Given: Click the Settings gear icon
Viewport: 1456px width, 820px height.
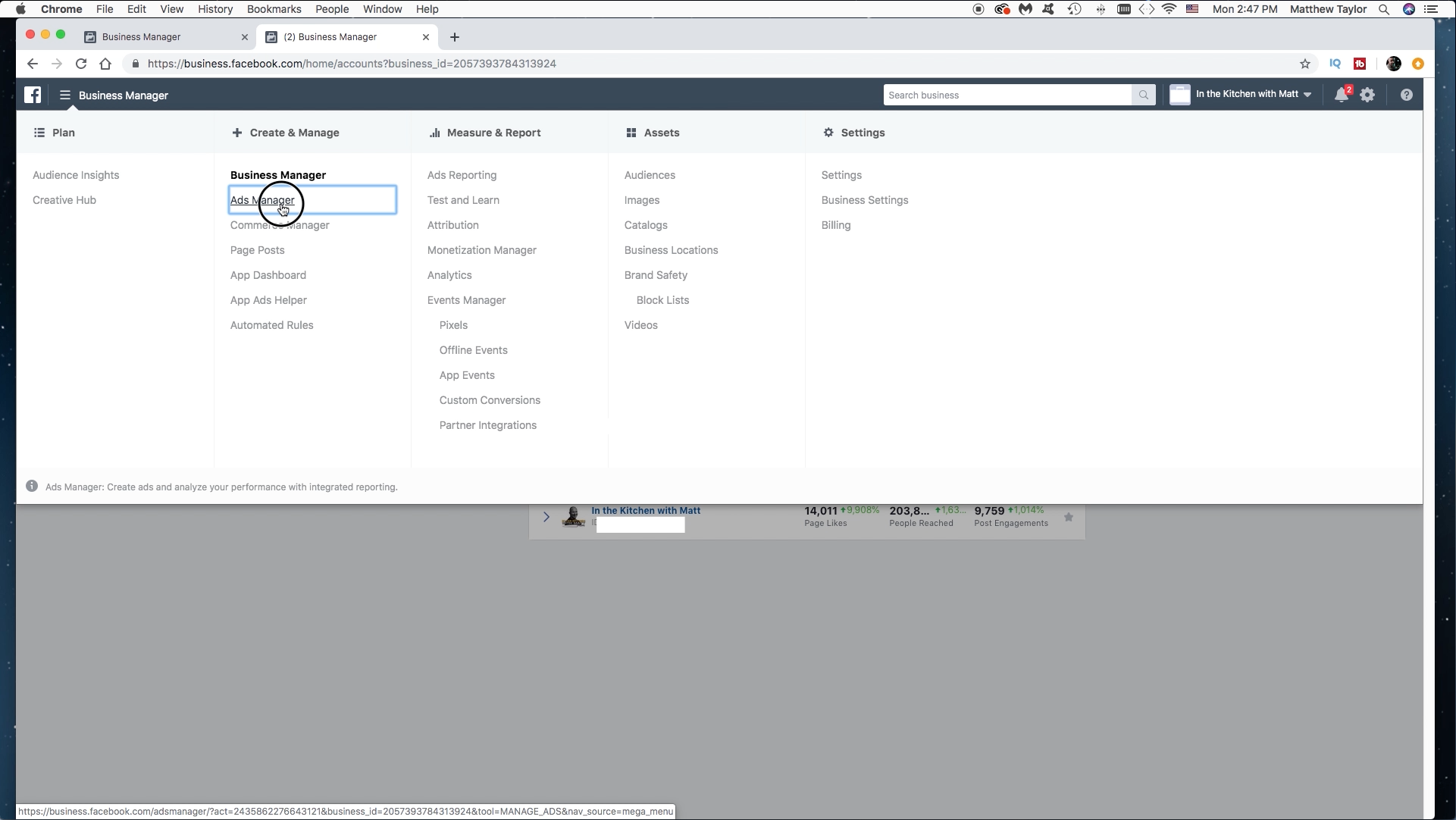Looking at the screenshot, I should coord(1367,95).
